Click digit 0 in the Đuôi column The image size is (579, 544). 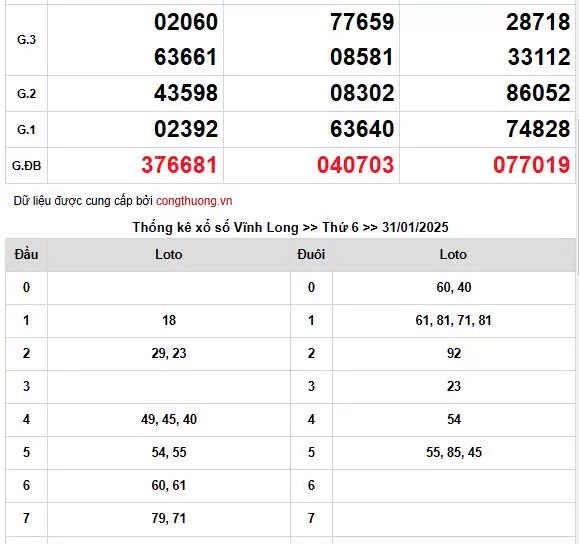311,287
